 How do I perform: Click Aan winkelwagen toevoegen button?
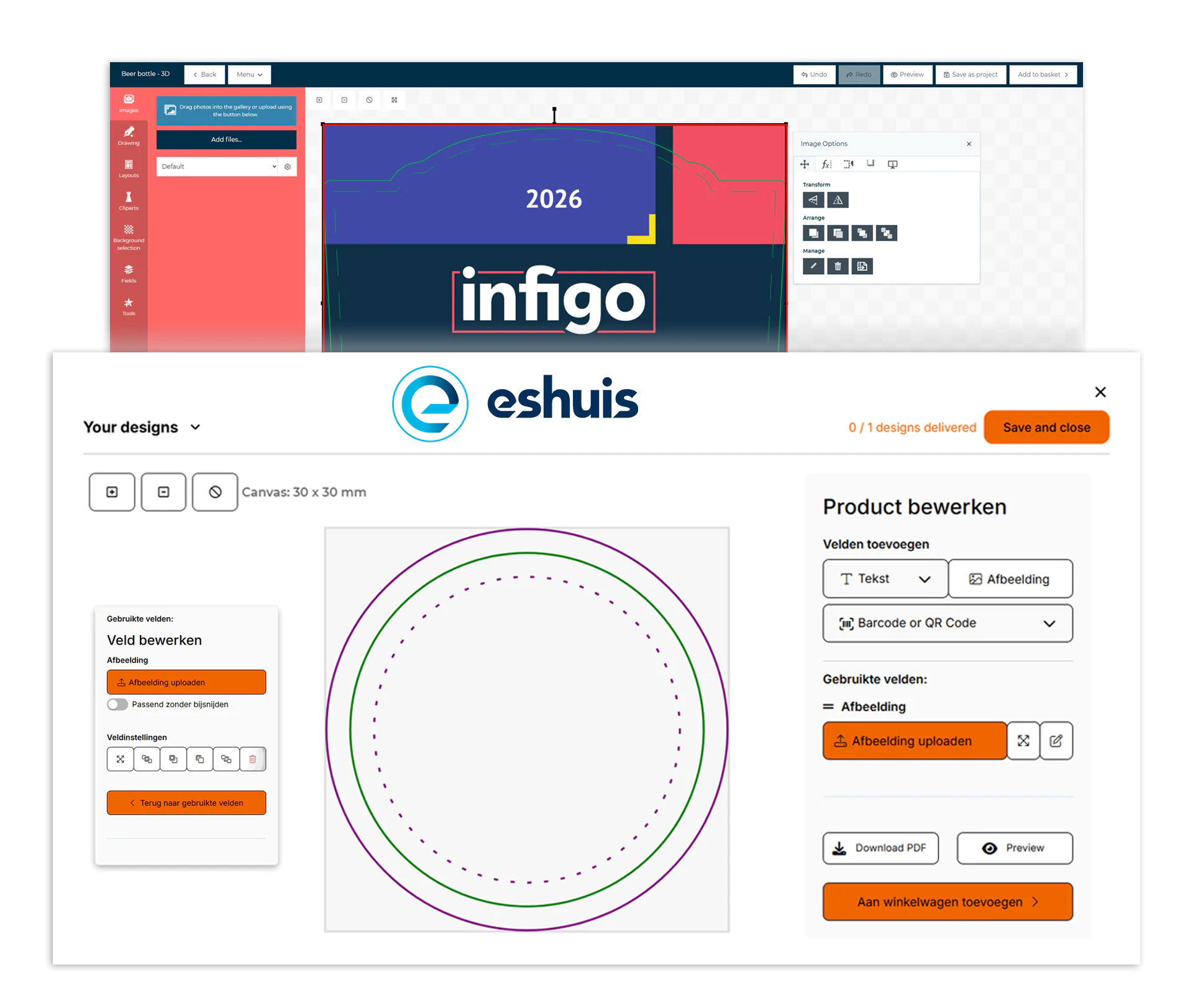coord(948,902)
